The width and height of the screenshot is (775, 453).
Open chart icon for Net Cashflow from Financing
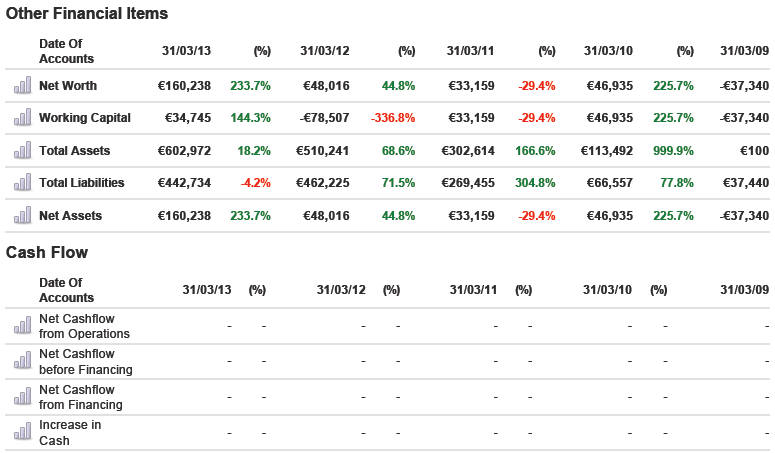point(21,398)
